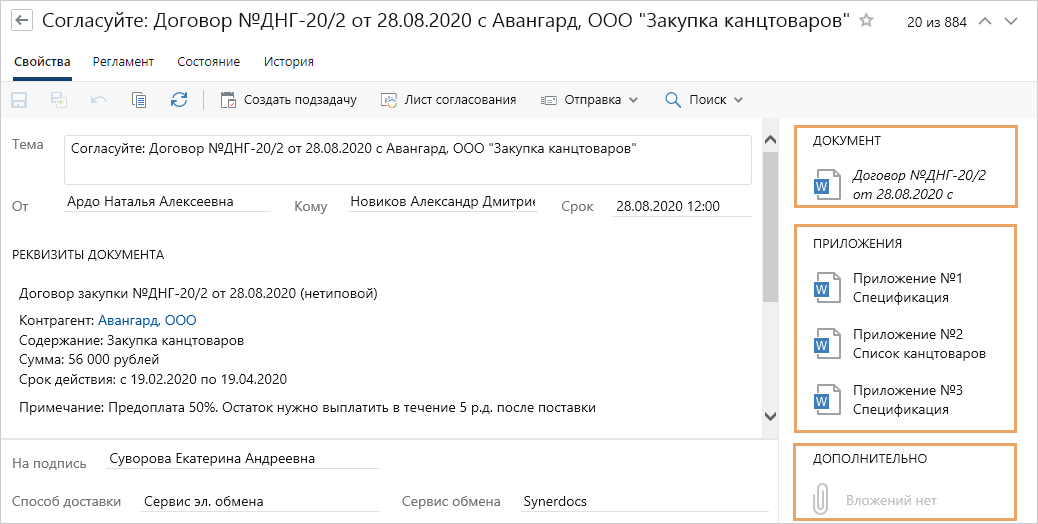Refresh the task with refresh icon

click(x=179, y=99)
